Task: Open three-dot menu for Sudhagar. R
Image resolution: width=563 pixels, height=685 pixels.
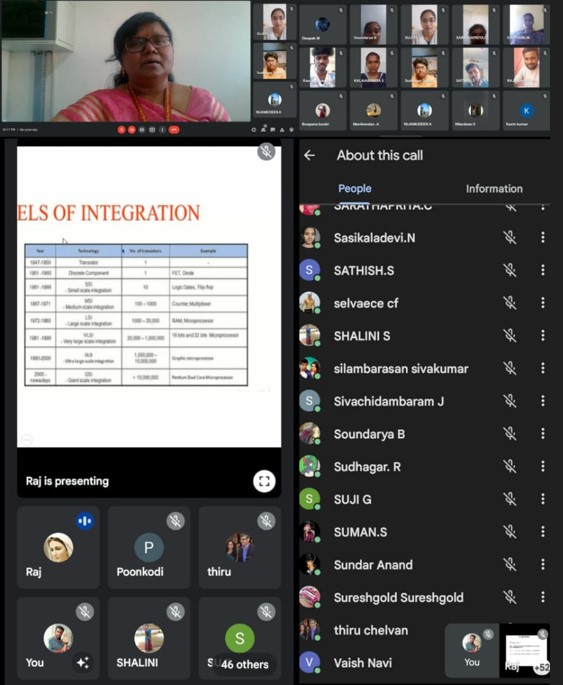Action: coord(543,467)
